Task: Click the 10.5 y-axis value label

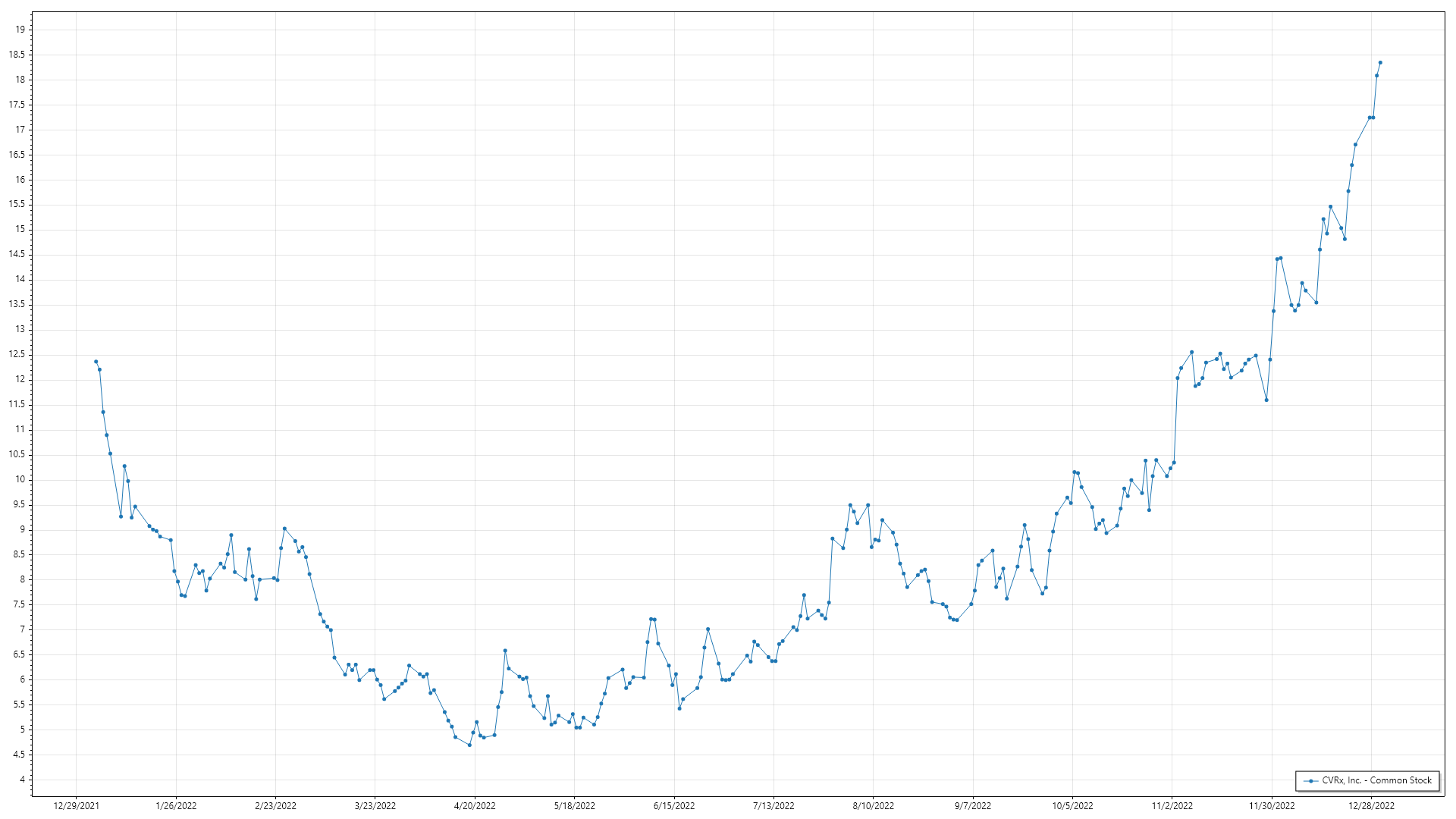Action: coord(17,455)
